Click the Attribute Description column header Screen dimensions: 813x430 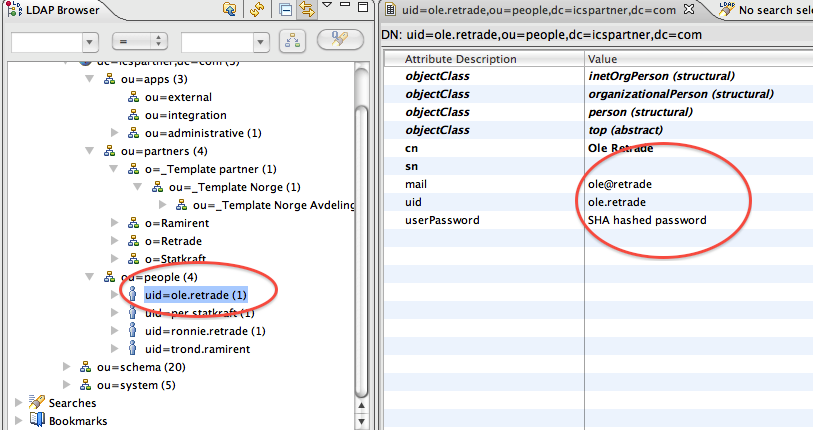pos(484,59)
